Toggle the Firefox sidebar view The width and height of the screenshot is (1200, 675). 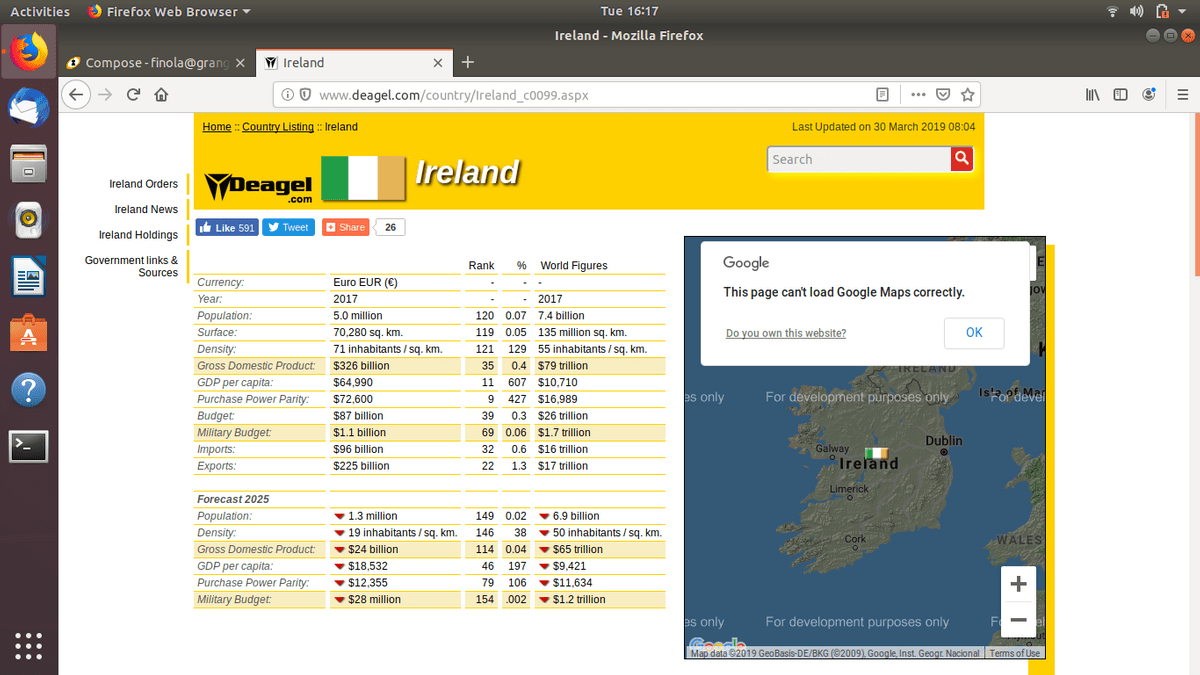1121,95
